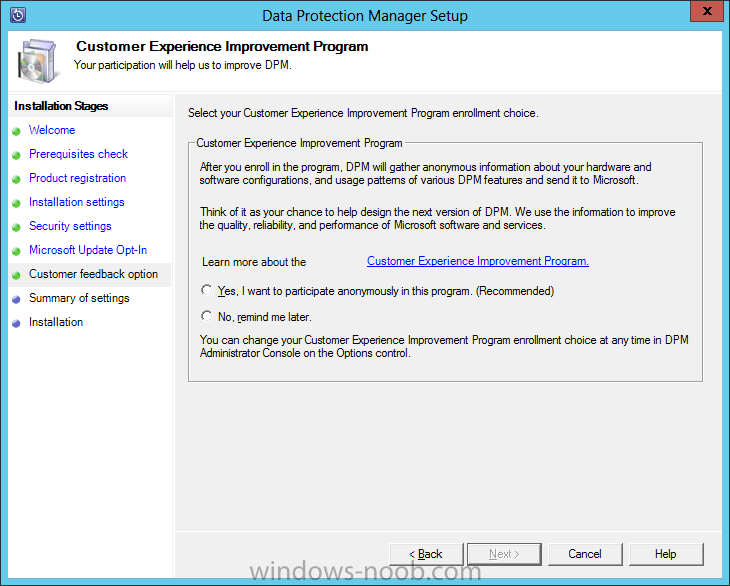This screenshot has width=730, height=586.
Task: Click the Back button
Action: click(426, 554)
